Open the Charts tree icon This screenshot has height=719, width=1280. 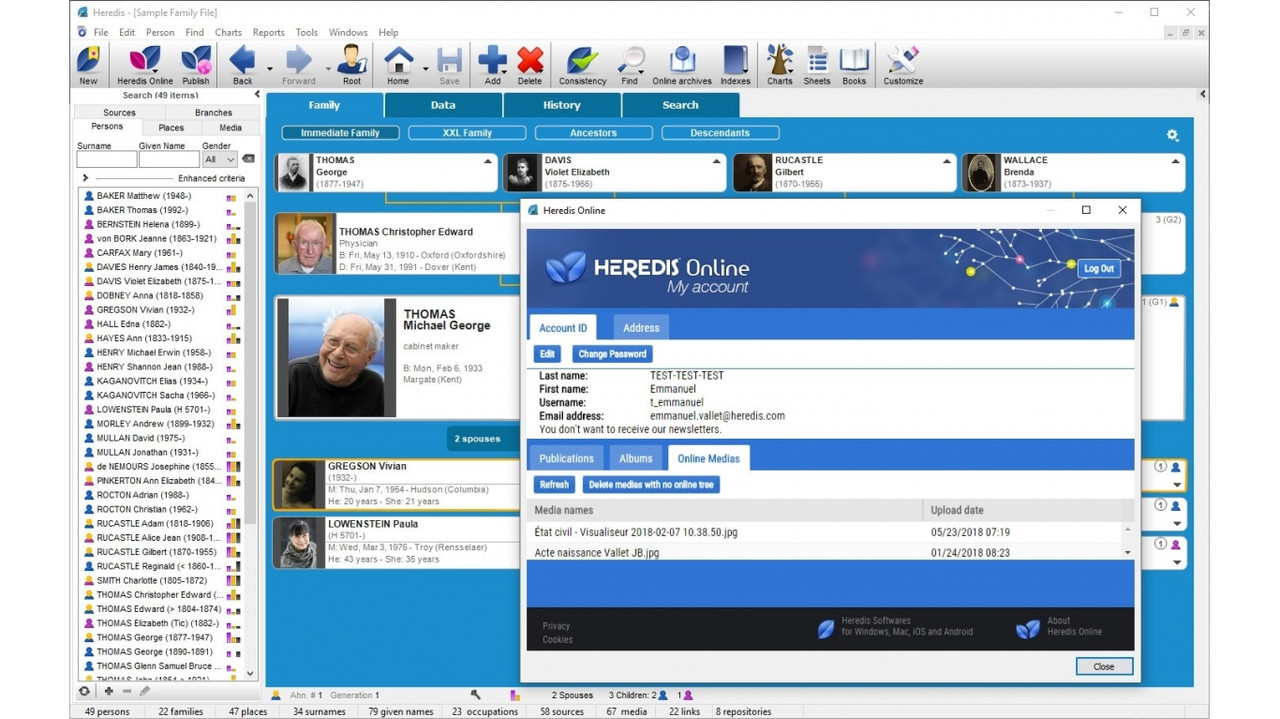coord(780,65)
